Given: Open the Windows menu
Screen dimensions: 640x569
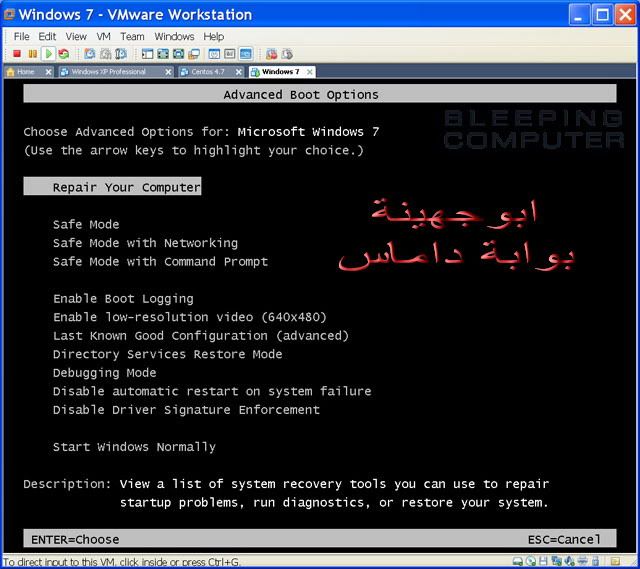Looking at the screenshot, I should (174, 36).
